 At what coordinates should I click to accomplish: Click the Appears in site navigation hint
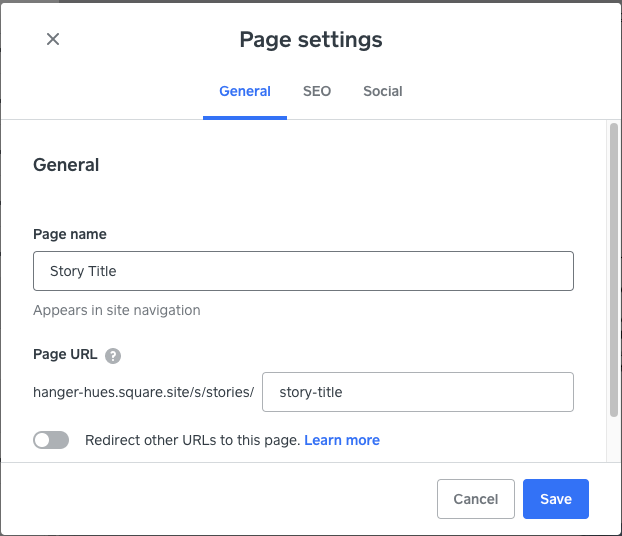click(x=117, y=310)
